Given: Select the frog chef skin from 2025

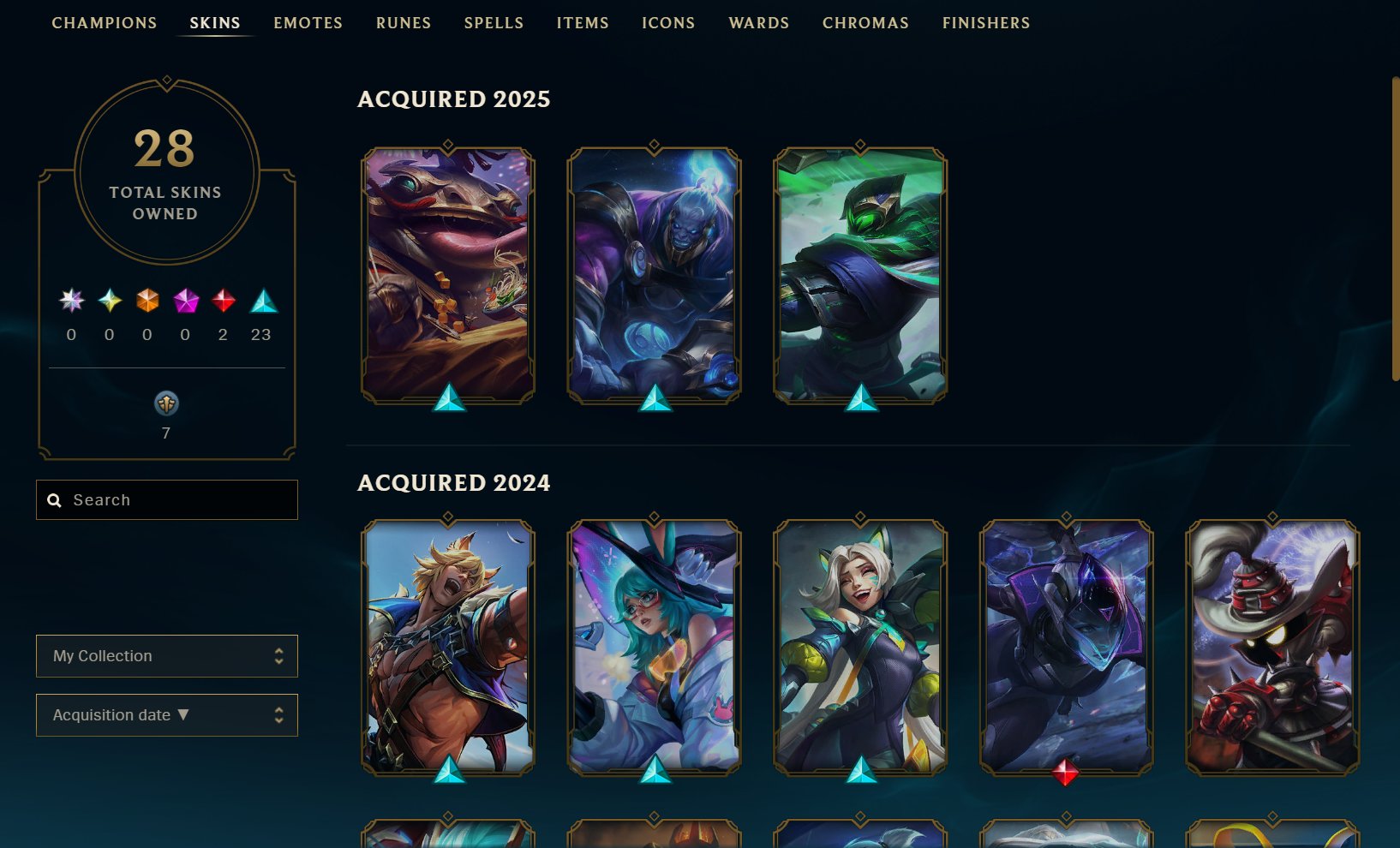Looking at the screenshot, I should tap(448, 274).
